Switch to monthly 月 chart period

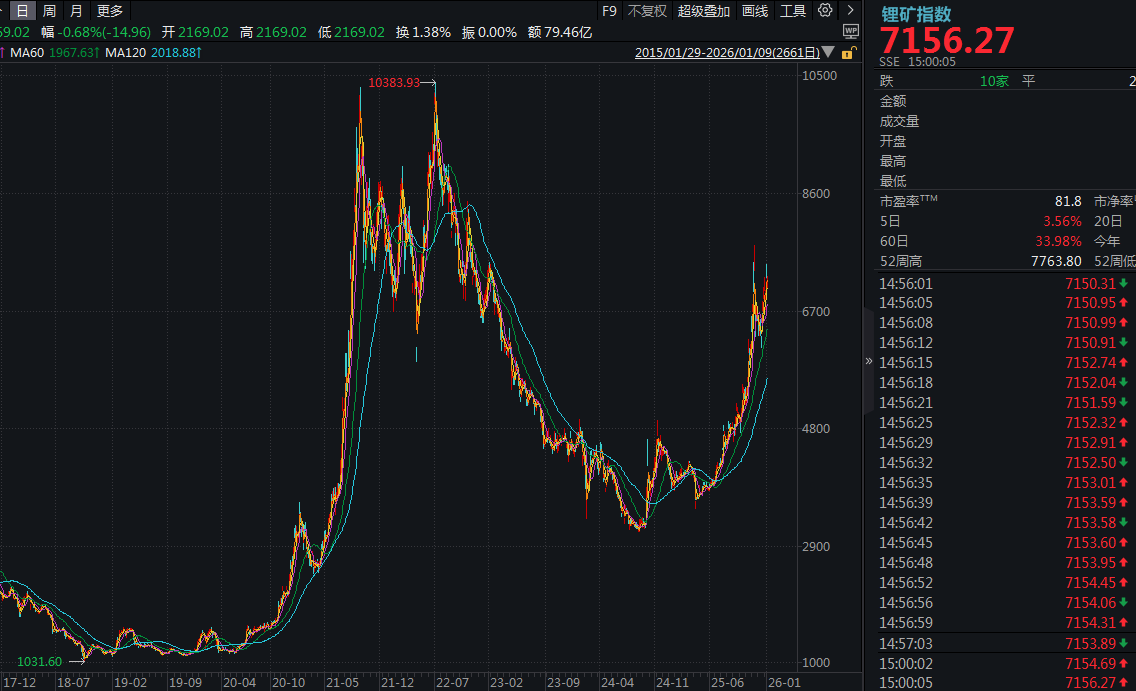coord(76,11)
